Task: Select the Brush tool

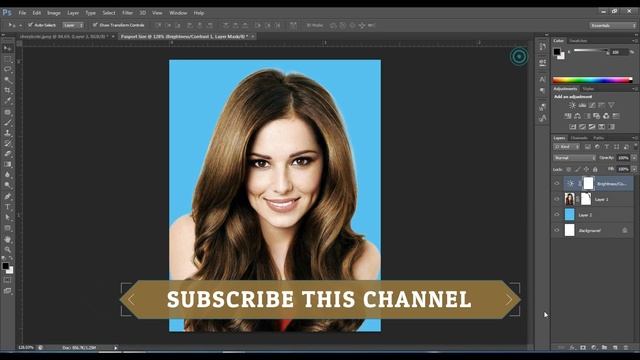Action: point(7,122)
